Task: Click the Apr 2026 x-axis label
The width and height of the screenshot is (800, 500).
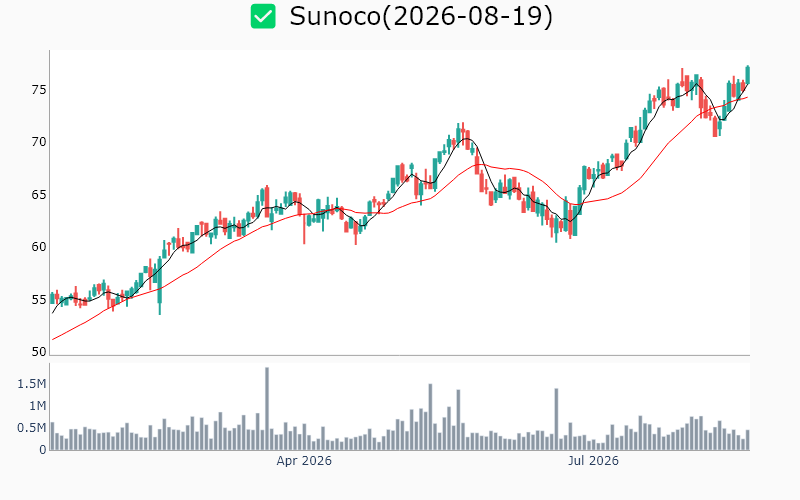Action: [x=304, y=461]
